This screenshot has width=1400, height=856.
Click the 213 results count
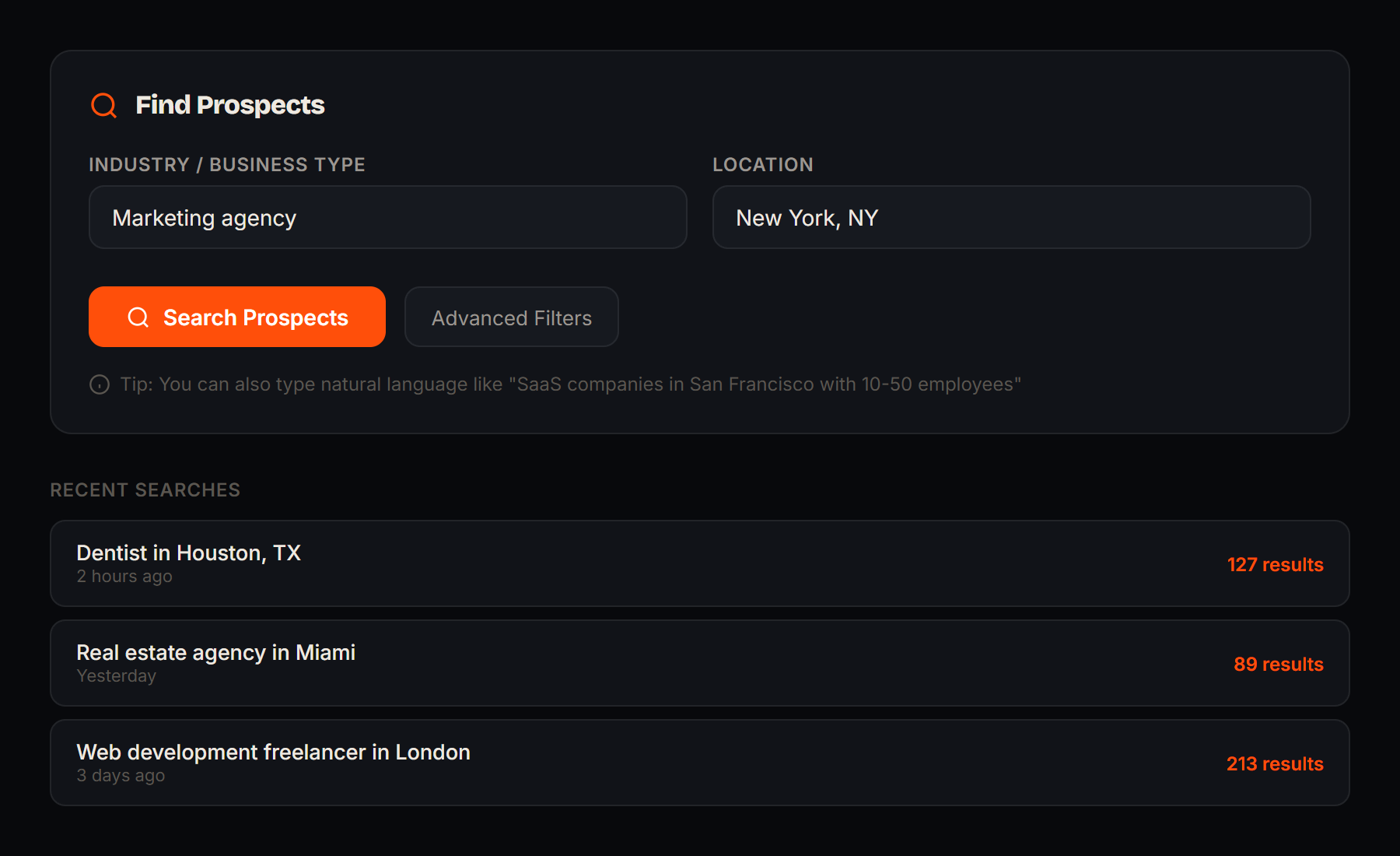click(x=1275, y=764)
